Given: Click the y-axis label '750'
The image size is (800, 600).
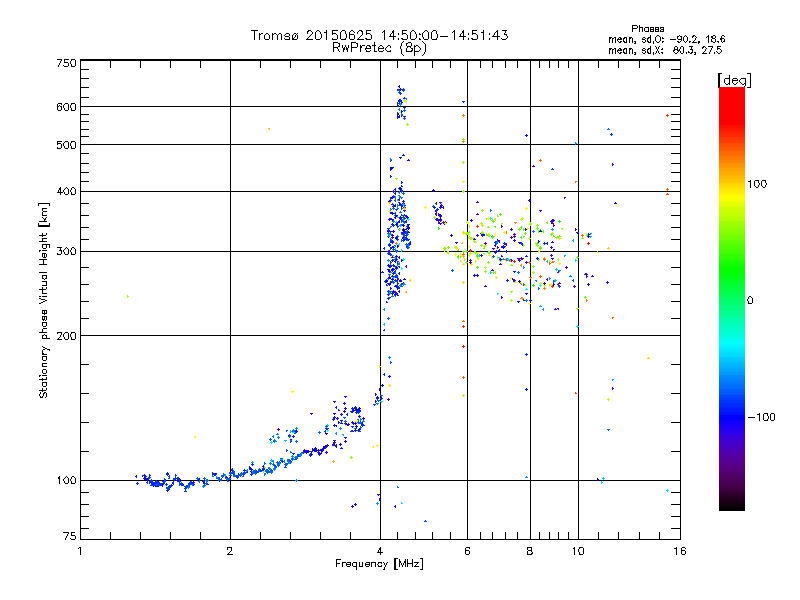Looking at the screenshot, I should coord(66,63).
